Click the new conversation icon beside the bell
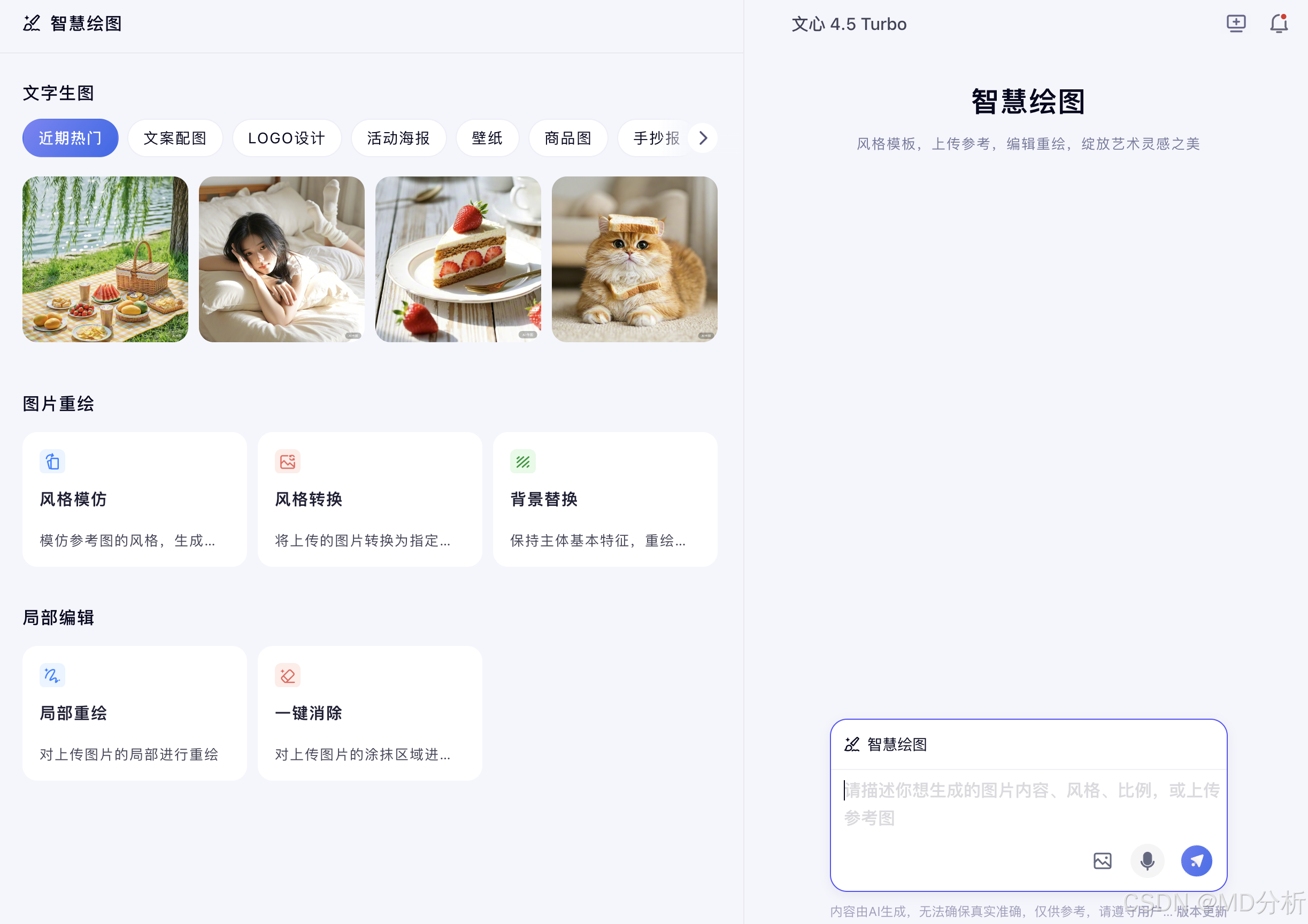This screenshot has width=1308, height=924. pos(1236,24)
